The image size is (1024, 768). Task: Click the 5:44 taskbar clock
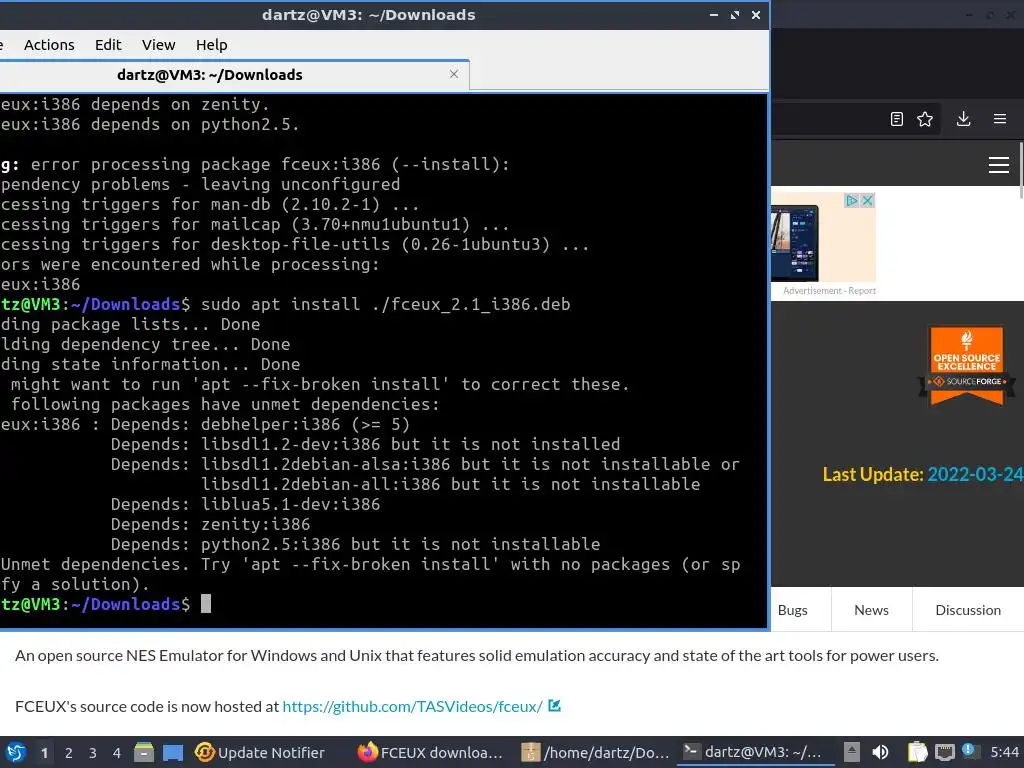[1004, 752]
